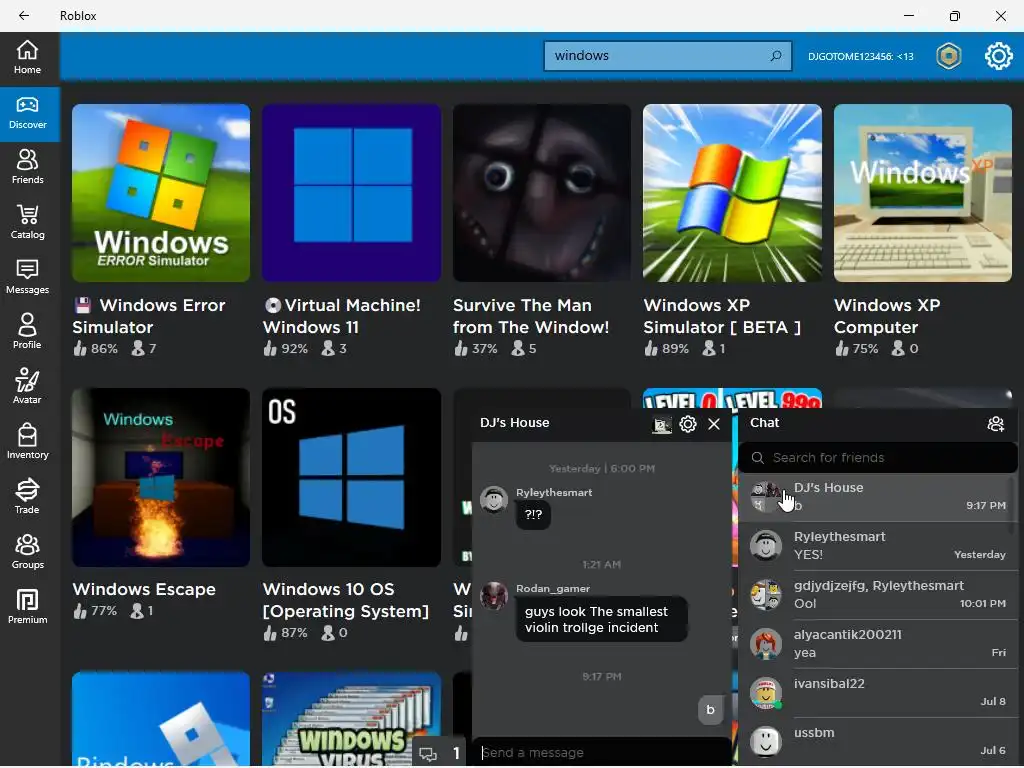Open the Friends page

pyautogui.click(x=27, y=167)
